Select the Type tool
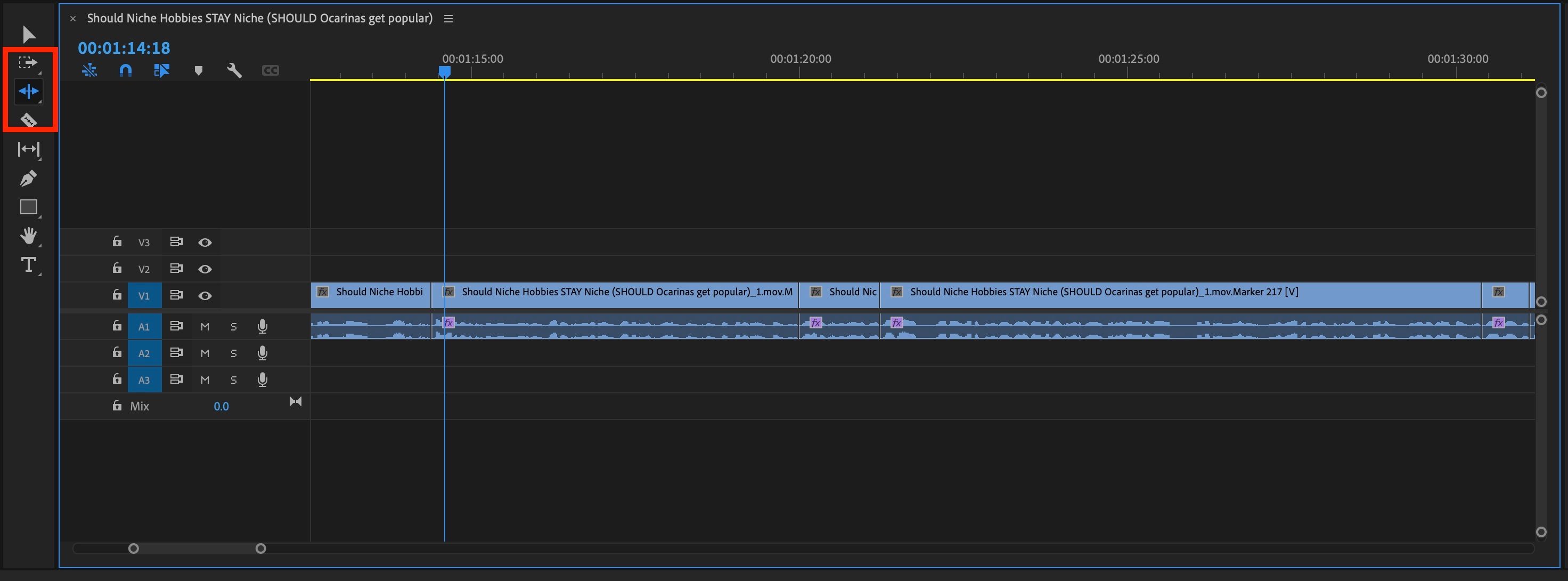This screenshot has width=1568, height=581. point(28,265)
